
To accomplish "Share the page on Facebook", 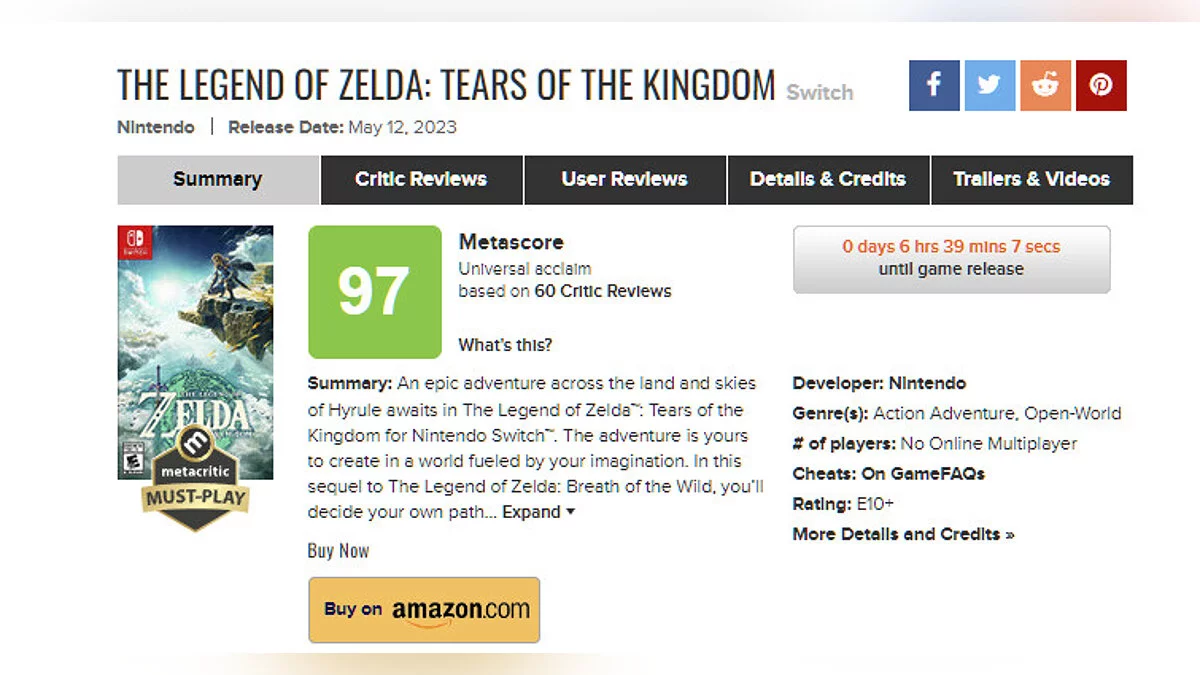I will point(934,85).
